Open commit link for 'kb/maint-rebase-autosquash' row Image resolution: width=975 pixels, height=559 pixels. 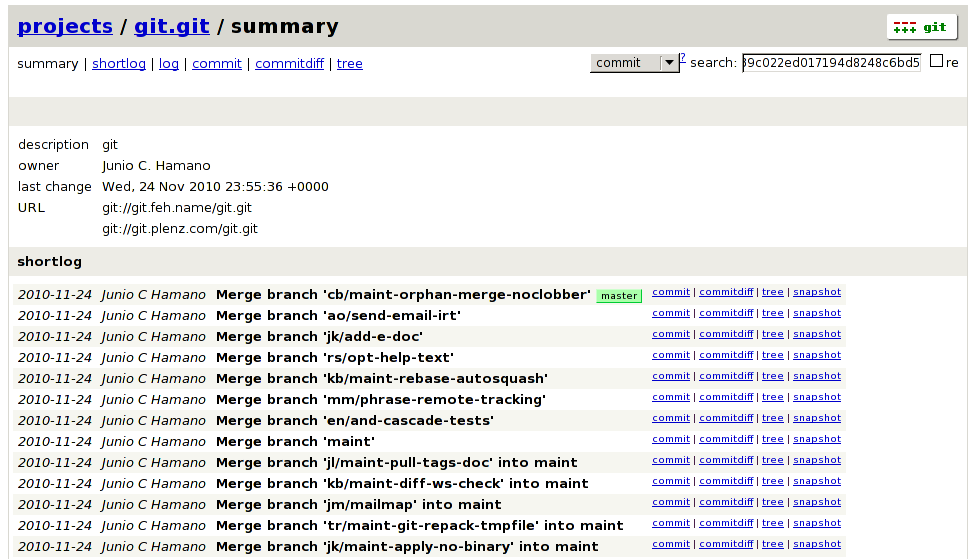(671, 376)
